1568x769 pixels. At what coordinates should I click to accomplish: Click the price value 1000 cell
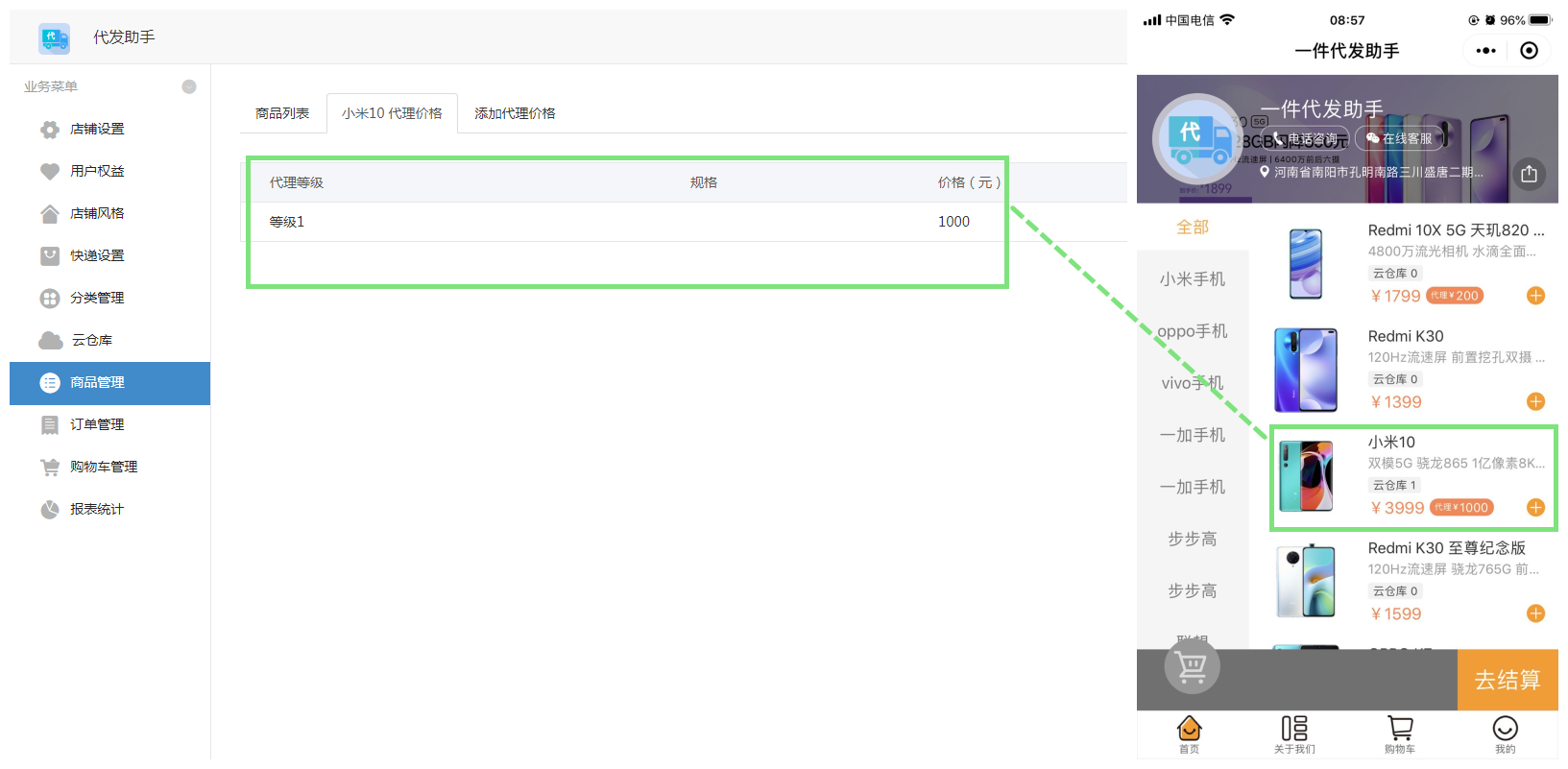coord(953,222)
